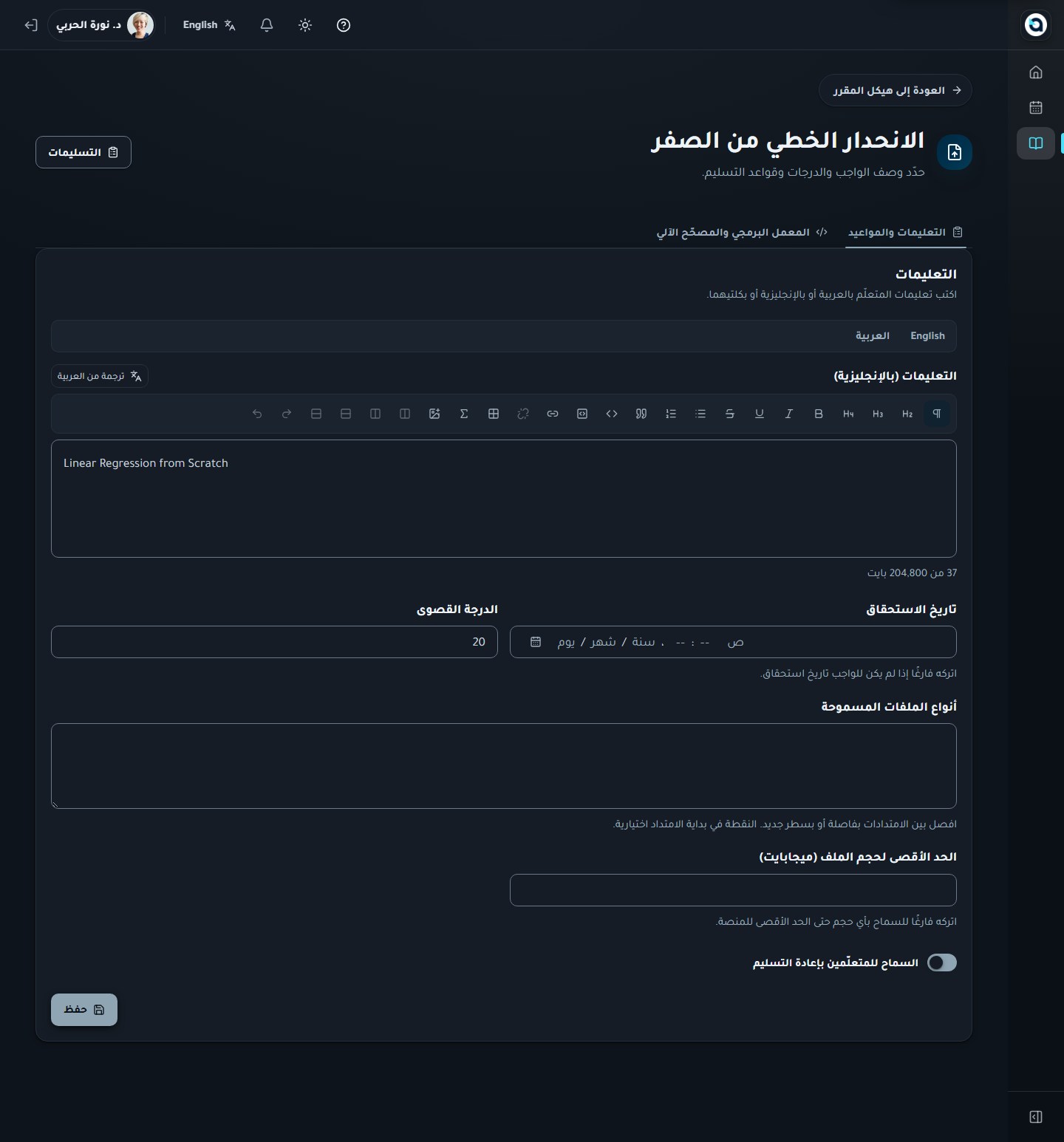Image resolution: width=1064 pixels, height=1142 pixels.
Task: Toggle inline code formatting
Action: click(612, 414)
